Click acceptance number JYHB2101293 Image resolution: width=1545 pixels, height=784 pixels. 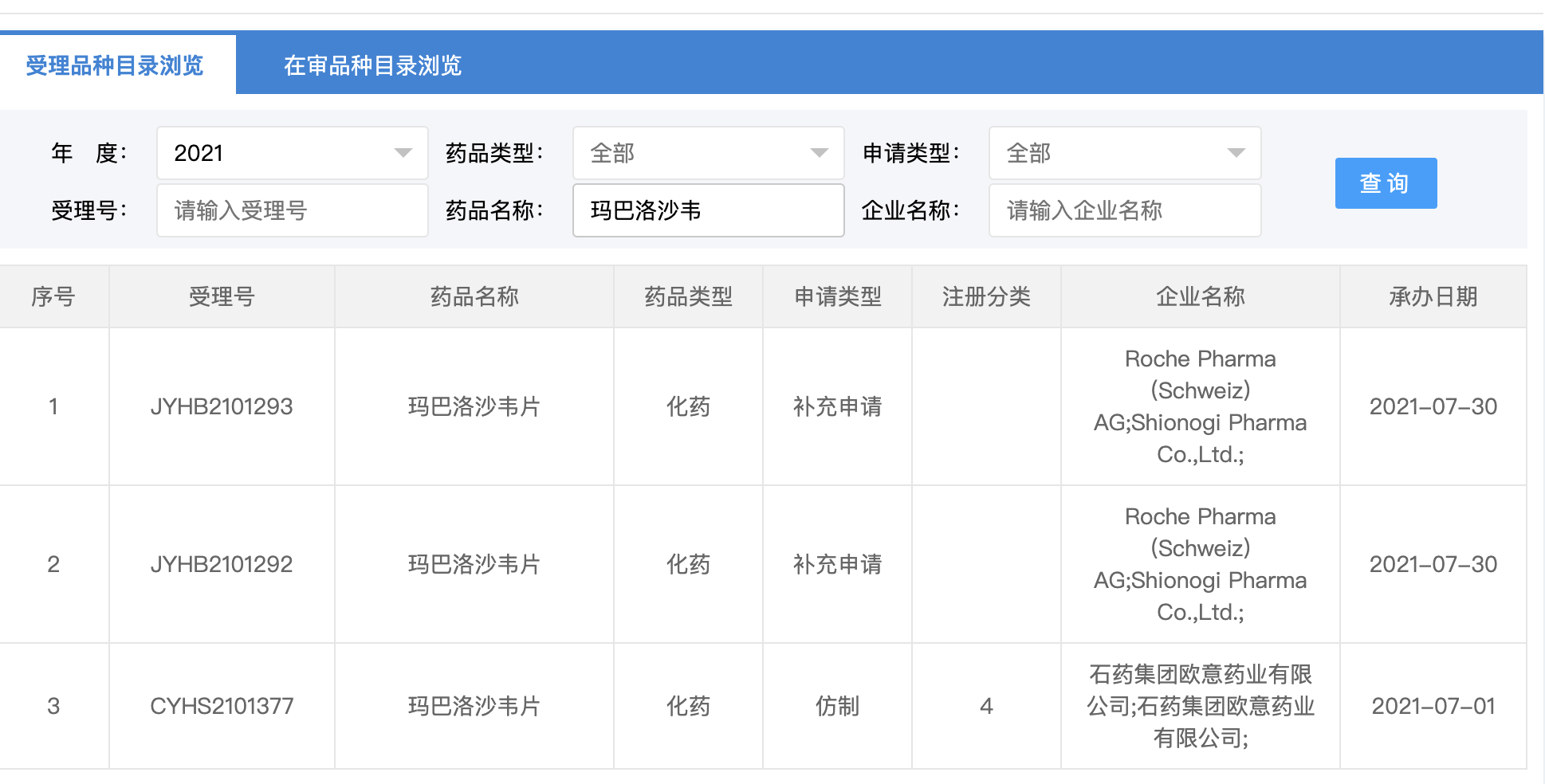(x=222, y=406)
